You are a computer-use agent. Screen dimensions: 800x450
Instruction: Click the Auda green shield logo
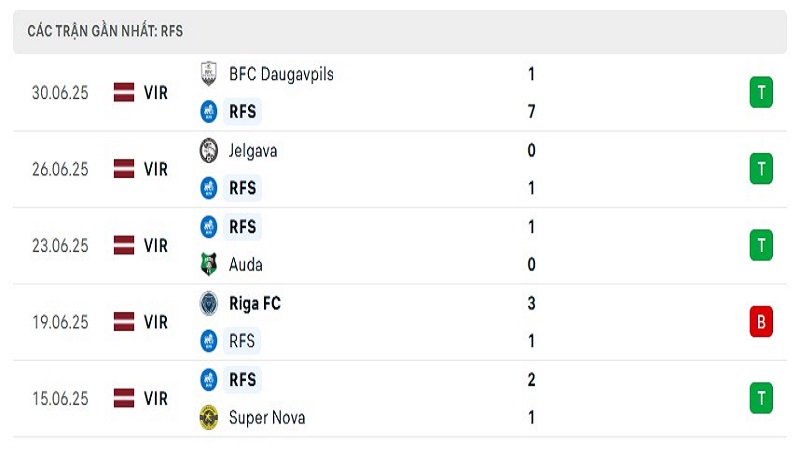click(x=209, y=264)
